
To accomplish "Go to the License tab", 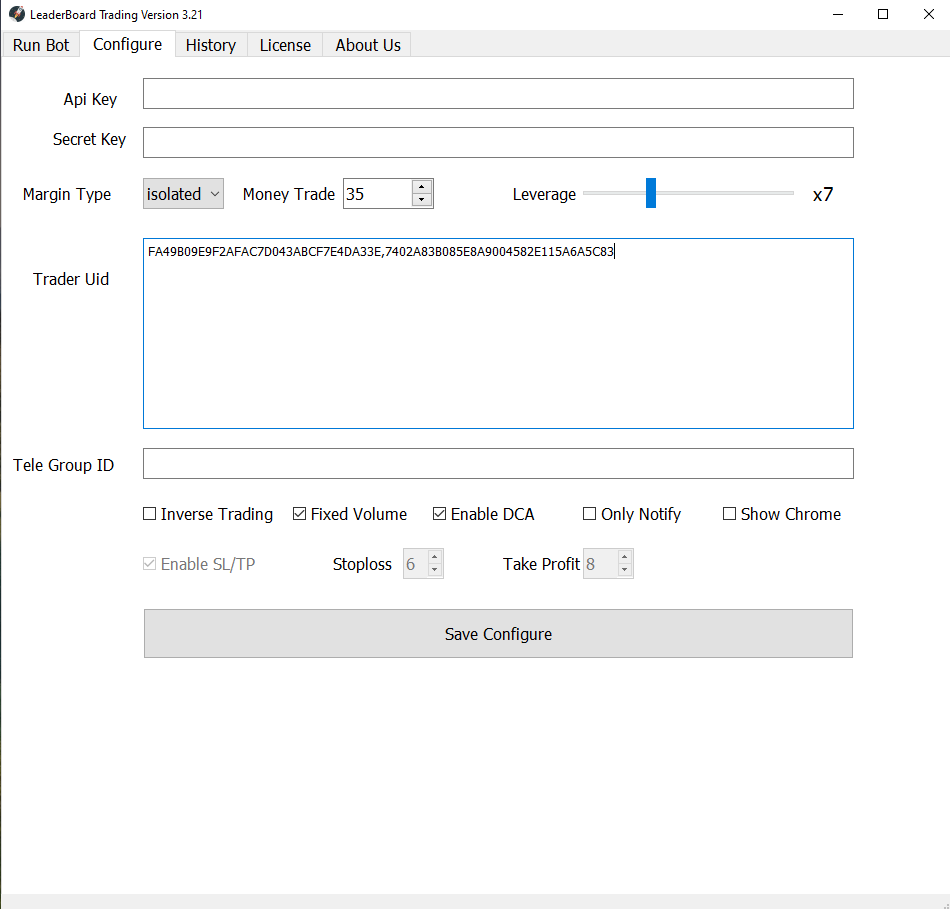I will [285, 45].
